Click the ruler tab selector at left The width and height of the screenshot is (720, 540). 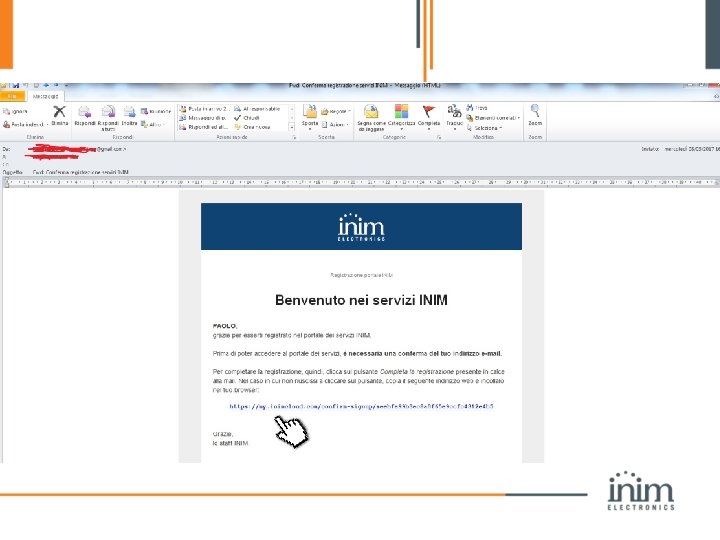[x=6, y=183]
